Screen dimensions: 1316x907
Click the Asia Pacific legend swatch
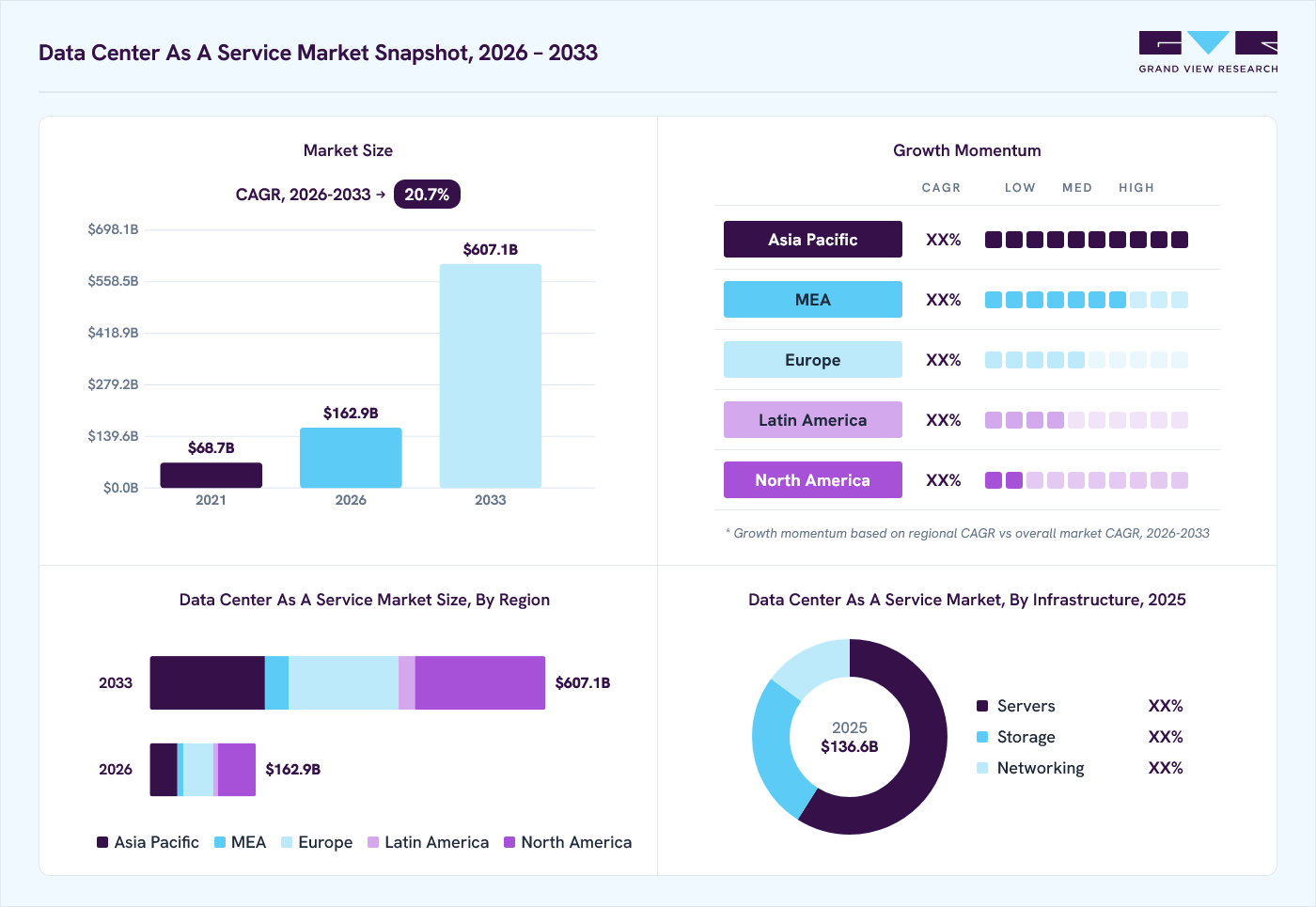[x=102, y=842]
